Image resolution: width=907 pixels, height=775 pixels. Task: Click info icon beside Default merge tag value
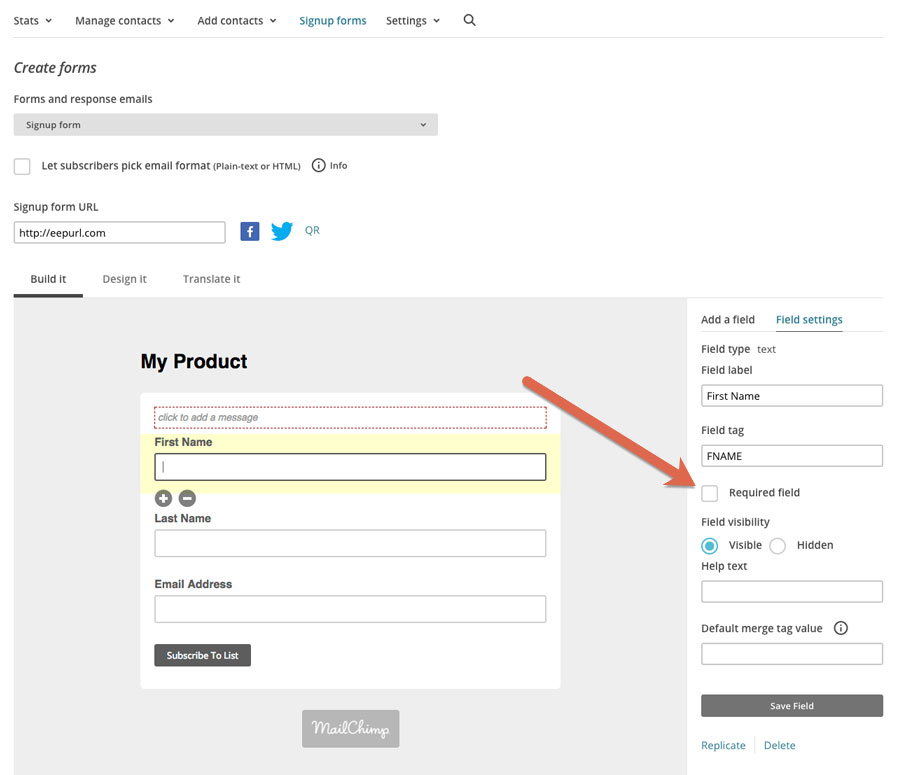point(840,628)
